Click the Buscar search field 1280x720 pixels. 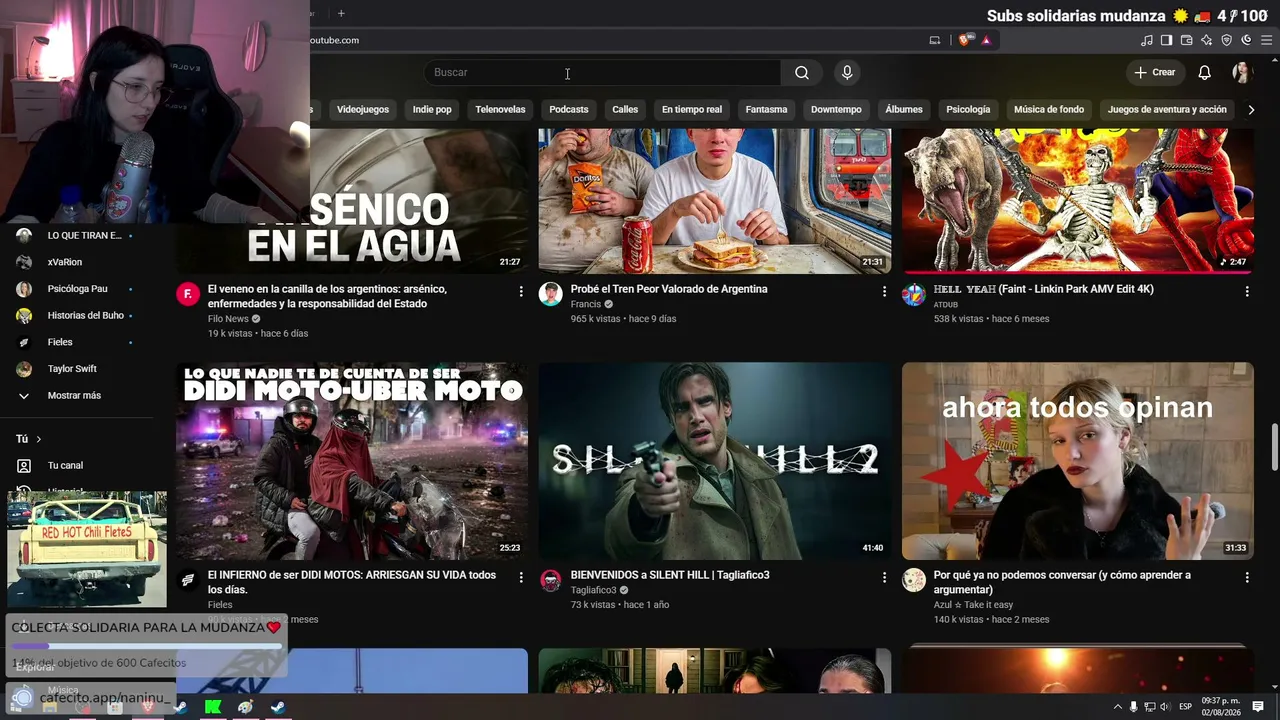point(602,72)
